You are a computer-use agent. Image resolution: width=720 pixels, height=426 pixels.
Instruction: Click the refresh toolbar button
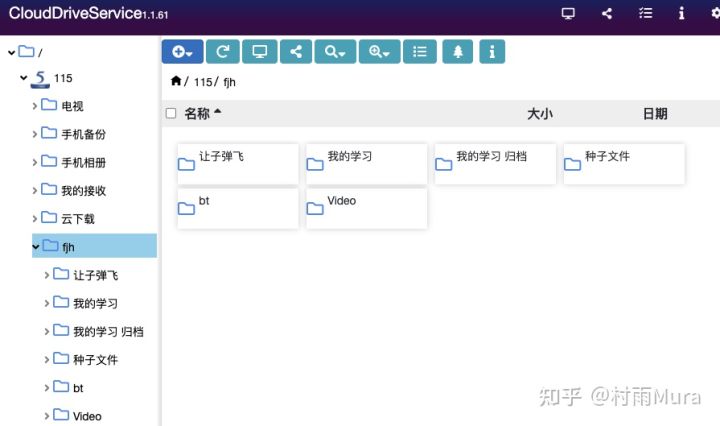[x=223, y=51]
